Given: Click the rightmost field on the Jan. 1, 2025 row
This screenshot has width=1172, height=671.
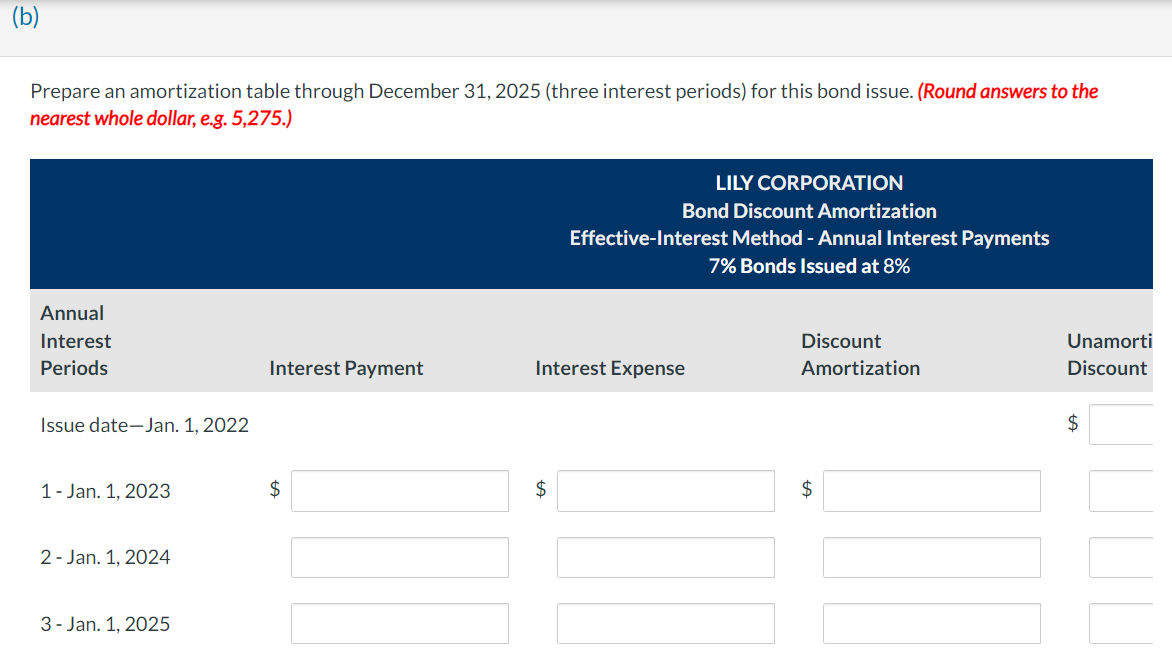Looking at the screenshot, I should coord(1130,623).
